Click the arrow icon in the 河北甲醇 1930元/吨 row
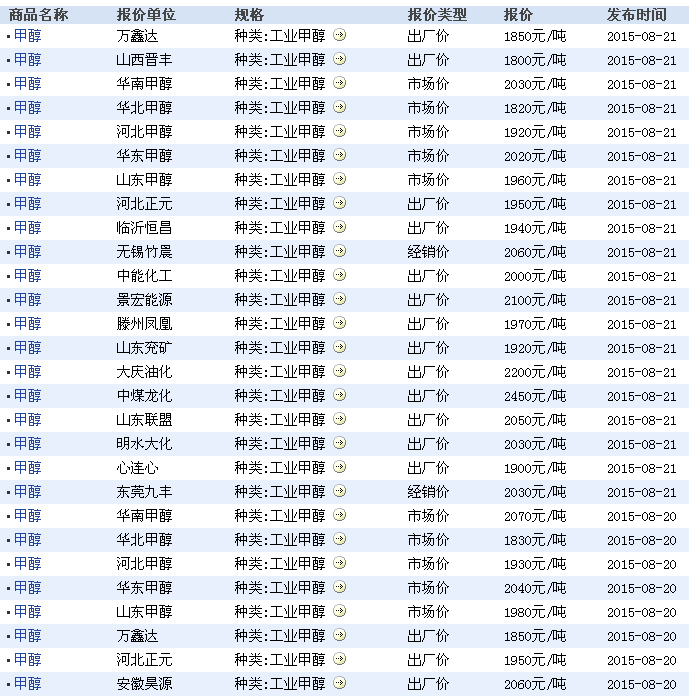Image resolution: width=689 pixels, height=700 pixels. (x=339, y=563)
